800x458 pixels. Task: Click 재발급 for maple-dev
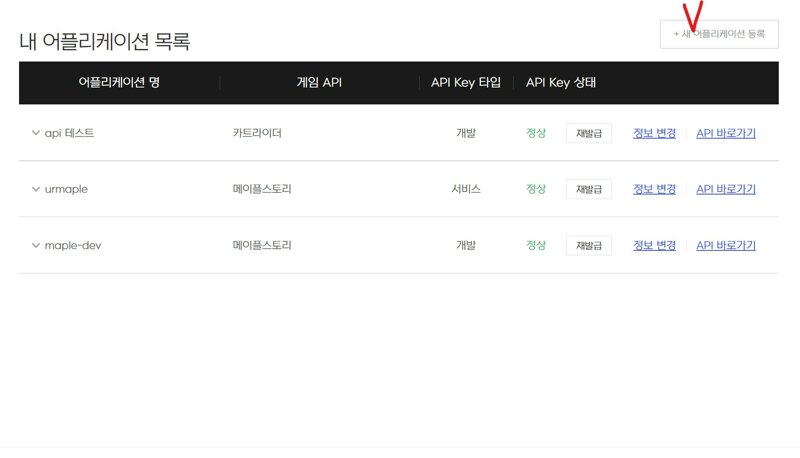tap(589, 245)
